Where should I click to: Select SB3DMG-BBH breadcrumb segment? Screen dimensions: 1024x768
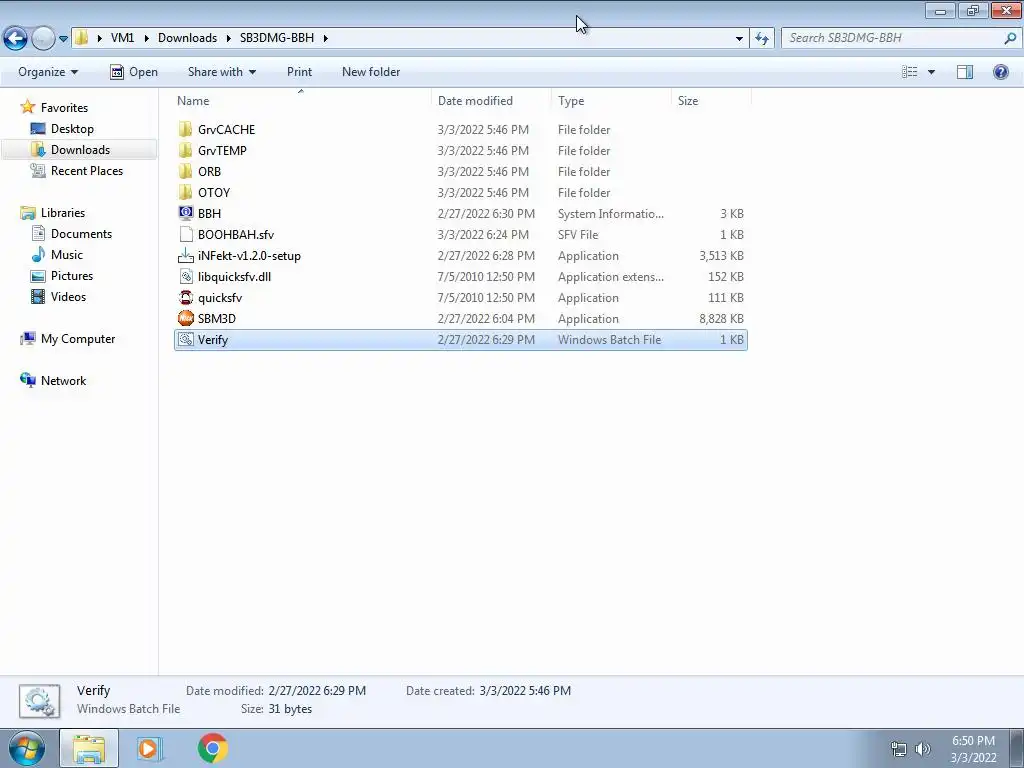click(277, 38)
